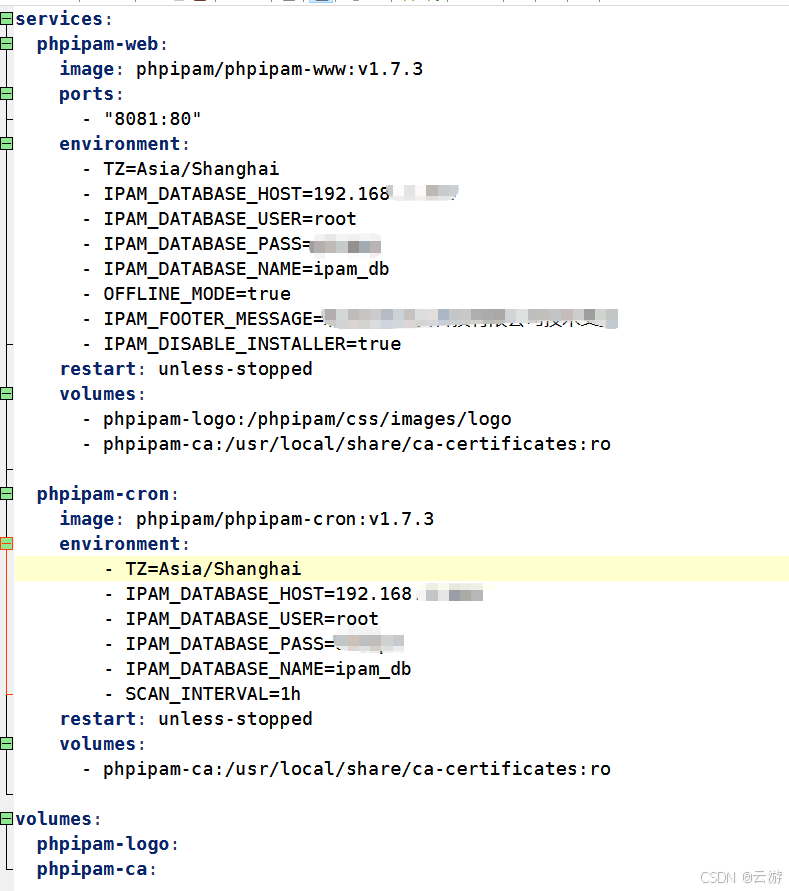Image resolution: width=789 pixels, height=891 pixels.
Task: Click 'TZ=Asia/Shanghai' under phpipam-web environment
Action: click(x=191, y=169)
